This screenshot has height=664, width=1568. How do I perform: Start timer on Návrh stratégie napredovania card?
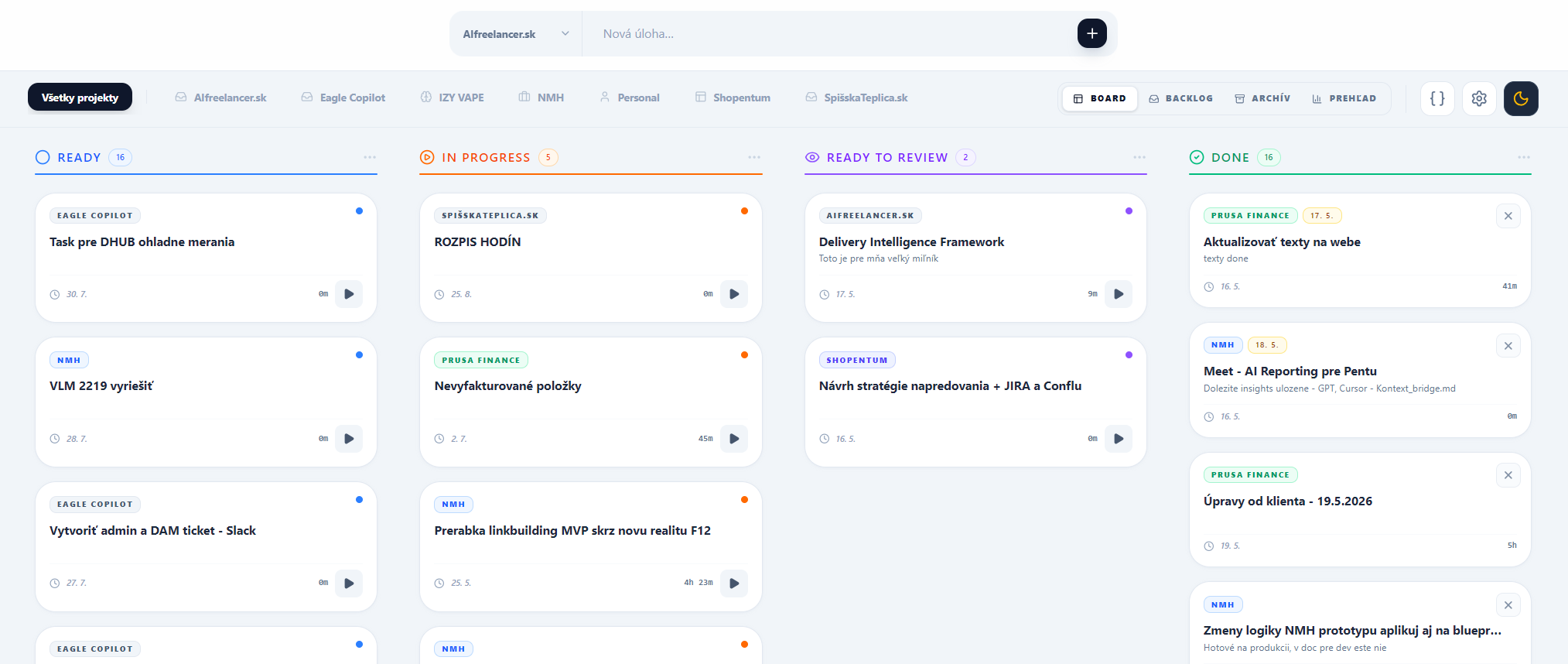[x=1119, y=439]
